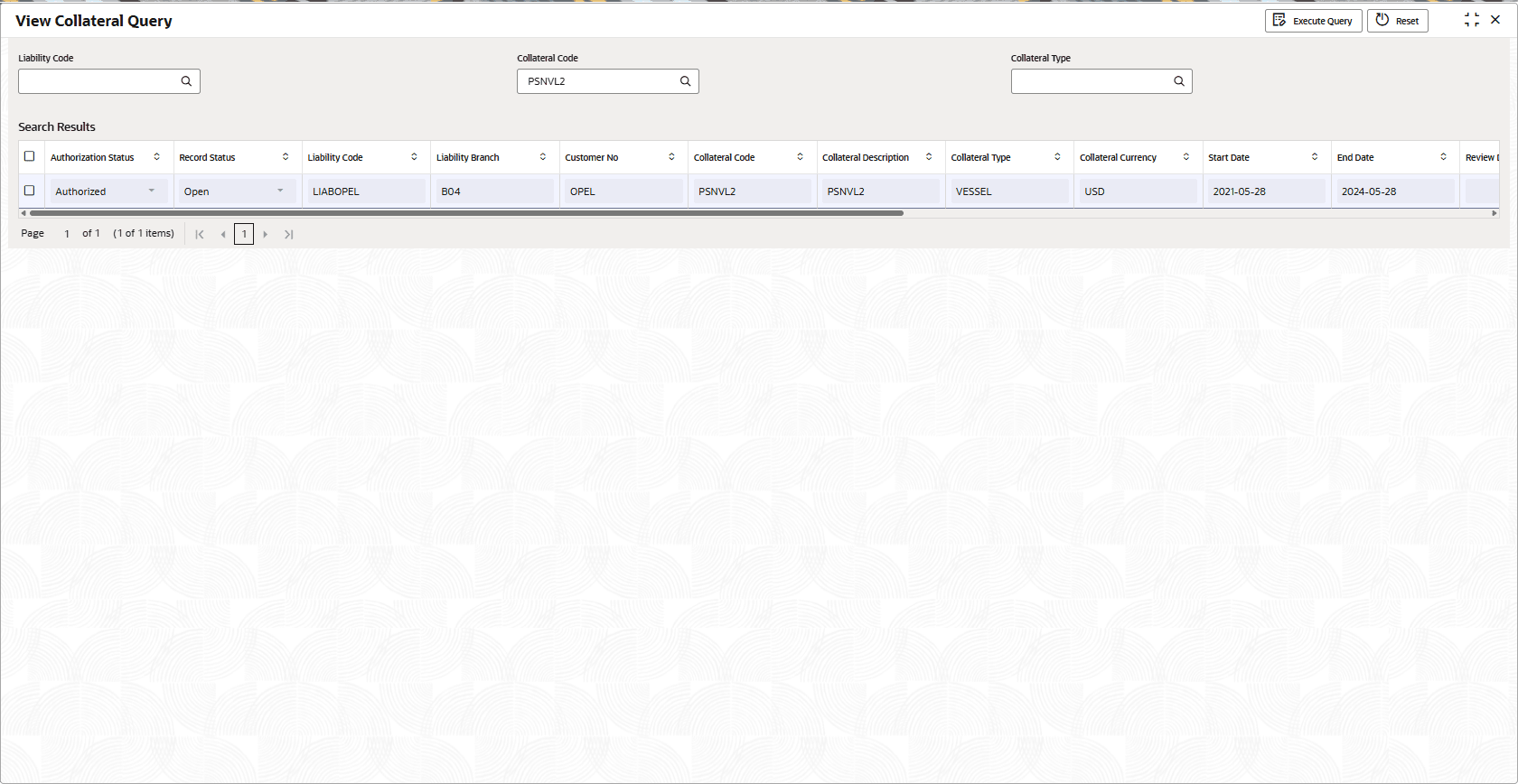Go to first page of results
This screenshot has height=784, width=1518.
pyautogui.click(x=200, y=234)
